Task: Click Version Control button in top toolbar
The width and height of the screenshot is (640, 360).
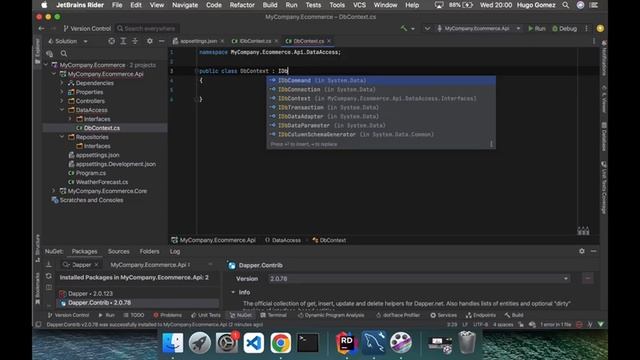Action: 87,29
